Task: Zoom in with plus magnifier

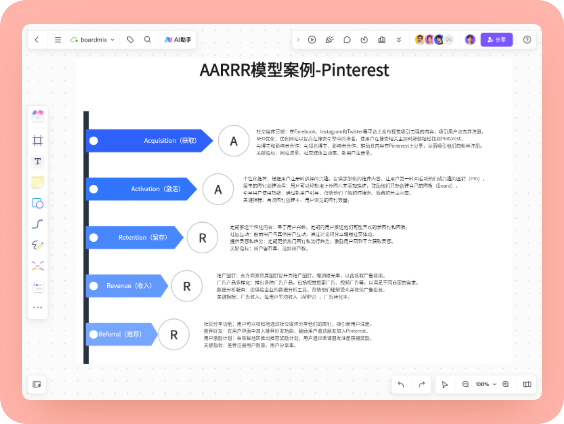Action: (x=505, y=384)
